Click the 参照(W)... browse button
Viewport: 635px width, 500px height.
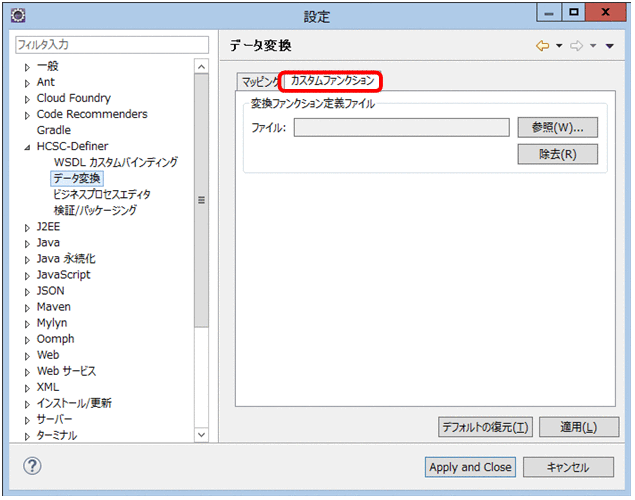pos(557,128)
